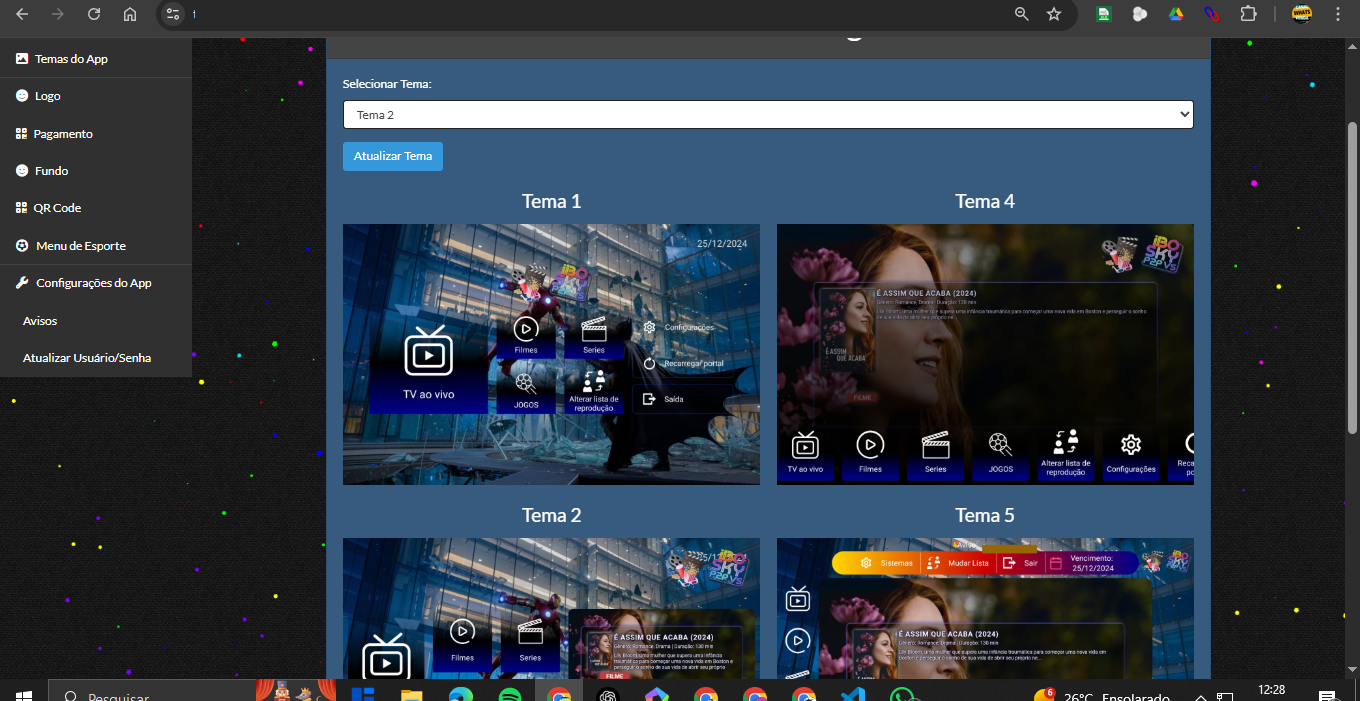The height and width of the screenshot is (701, 1360).
Task: Open the Chrome three-dot menu
Action: click(1337, 14)
